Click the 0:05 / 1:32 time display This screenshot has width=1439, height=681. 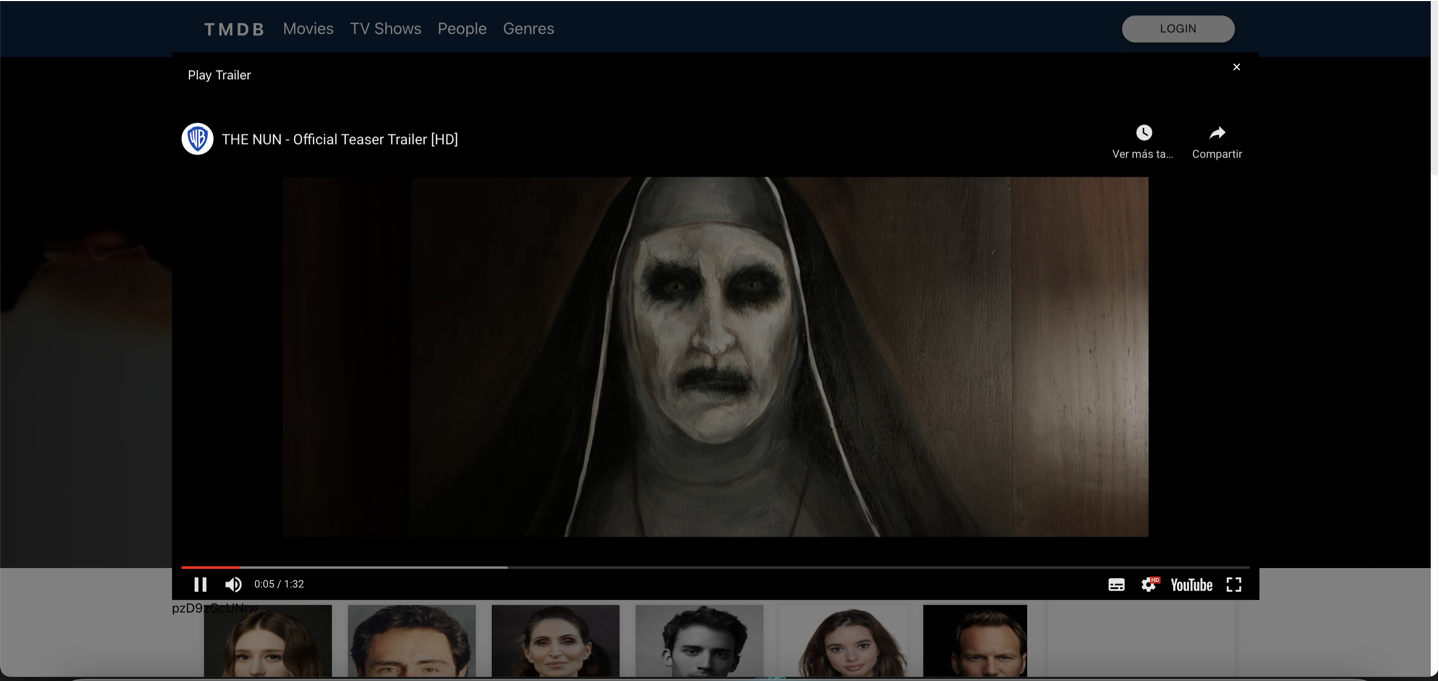tap(279, 584)
